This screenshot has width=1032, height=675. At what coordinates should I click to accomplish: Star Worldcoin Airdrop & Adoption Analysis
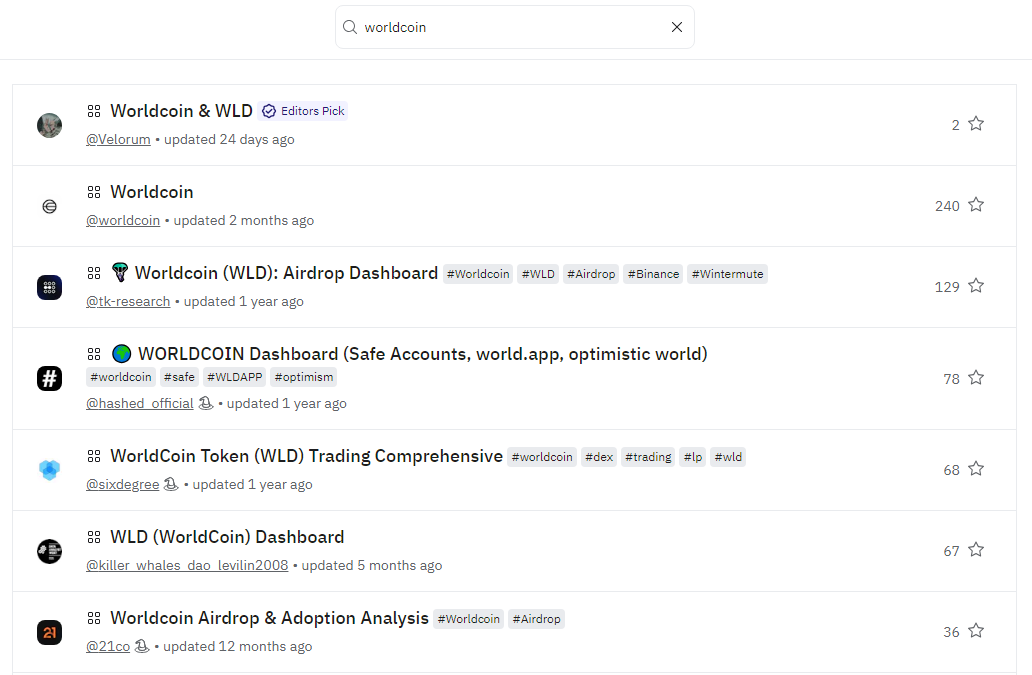point(976,630)
